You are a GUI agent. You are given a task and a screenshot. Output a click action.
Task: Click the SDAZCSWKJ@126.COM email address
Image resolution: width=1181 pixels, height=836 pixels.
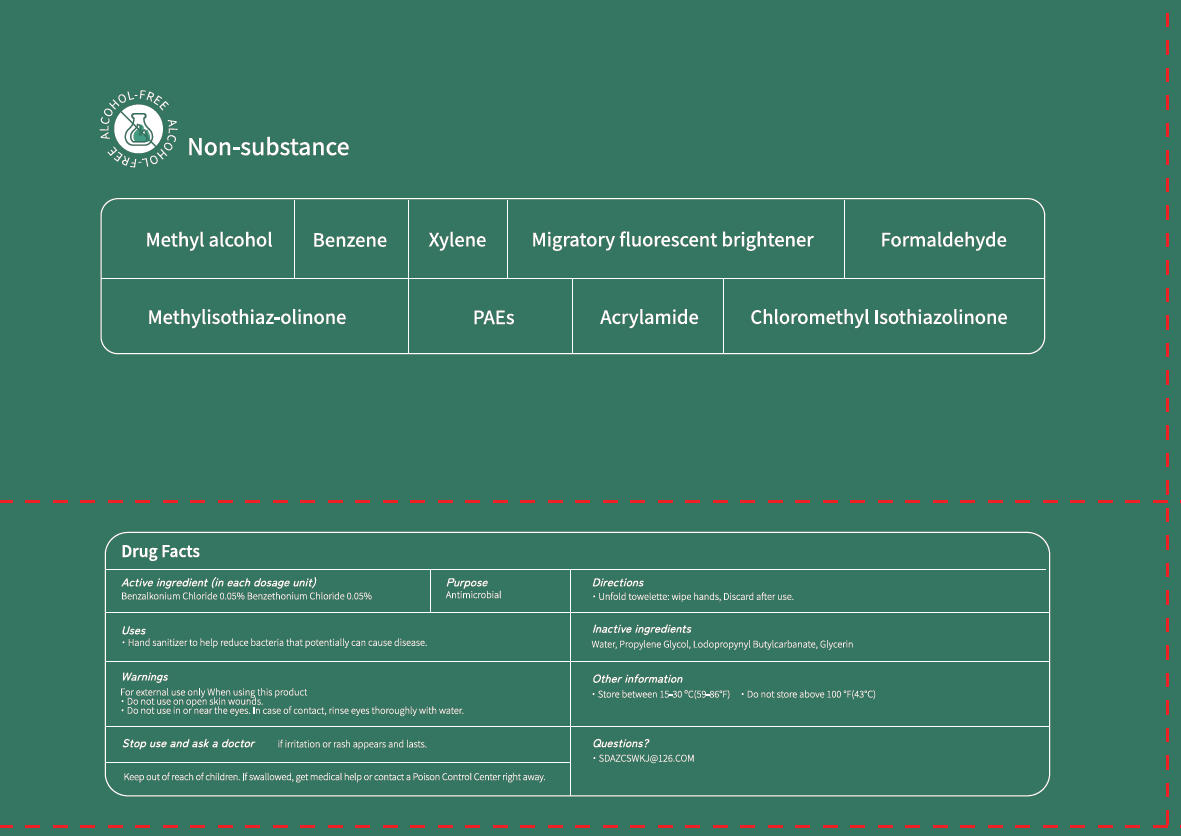(645, 758)
